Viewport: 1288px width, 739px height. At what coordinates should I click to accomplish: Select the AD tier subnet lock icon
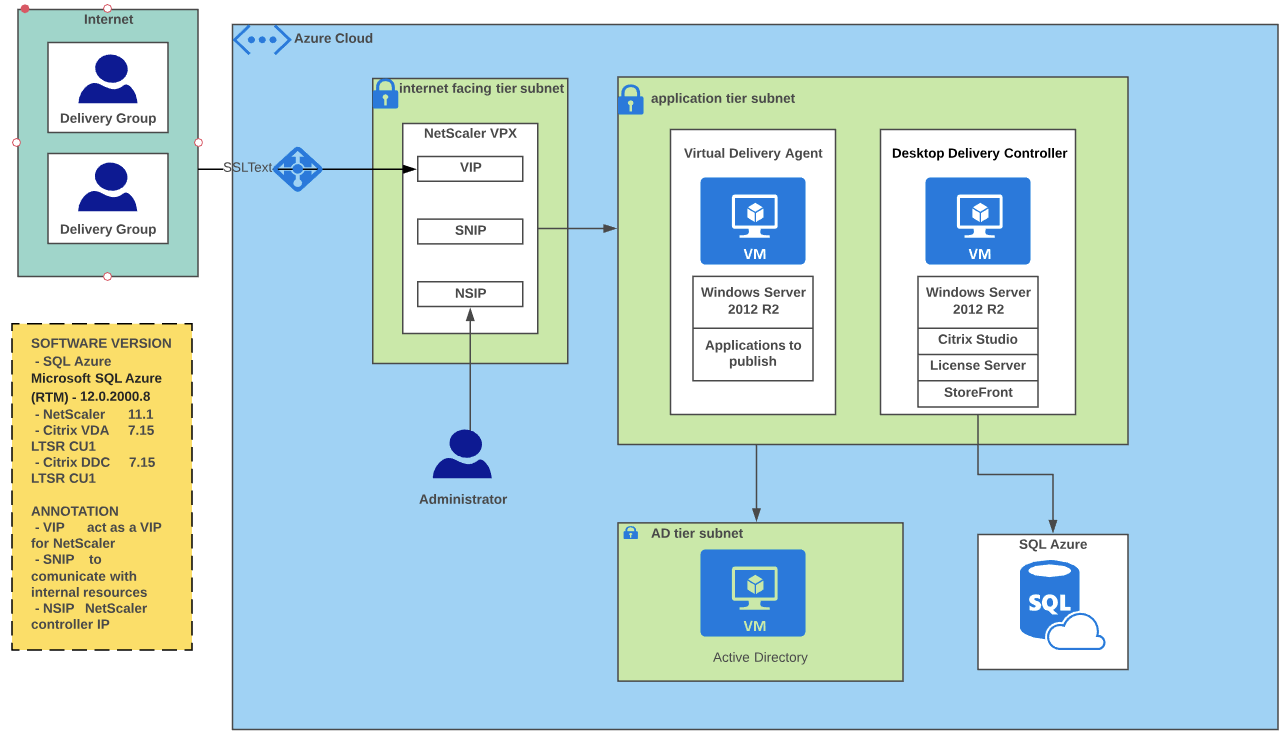[x=630, y=533]
